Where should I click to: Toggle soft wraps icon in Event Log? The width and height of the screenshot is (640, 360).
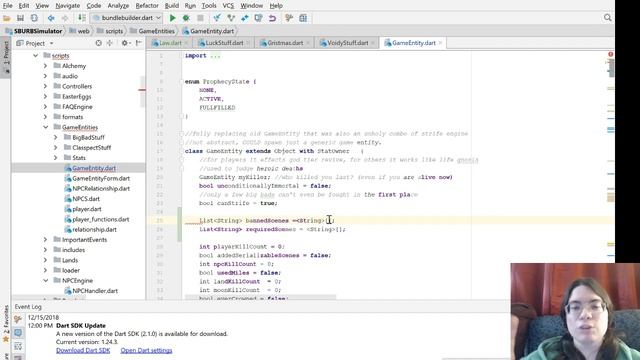(18, 346)
